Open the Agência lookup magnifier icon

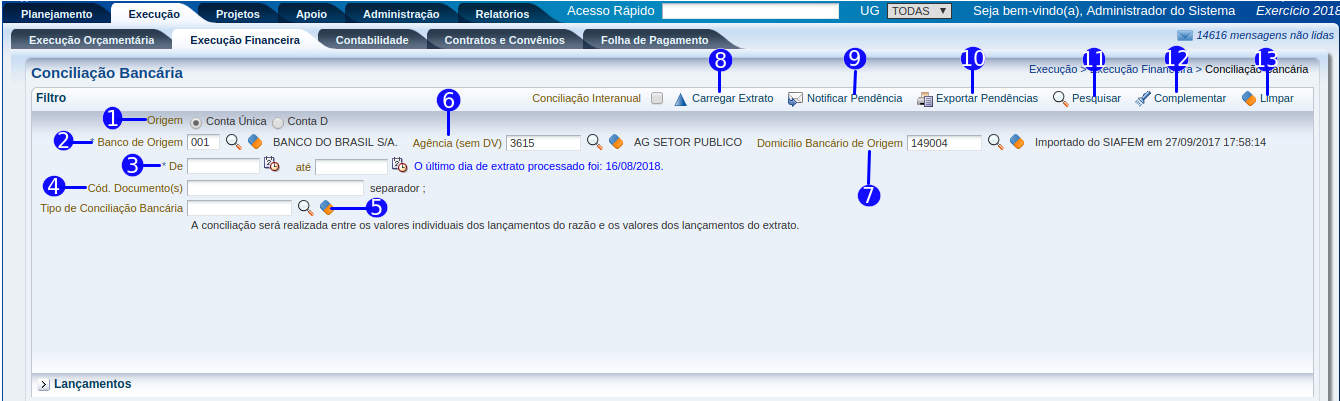point(594,142)
